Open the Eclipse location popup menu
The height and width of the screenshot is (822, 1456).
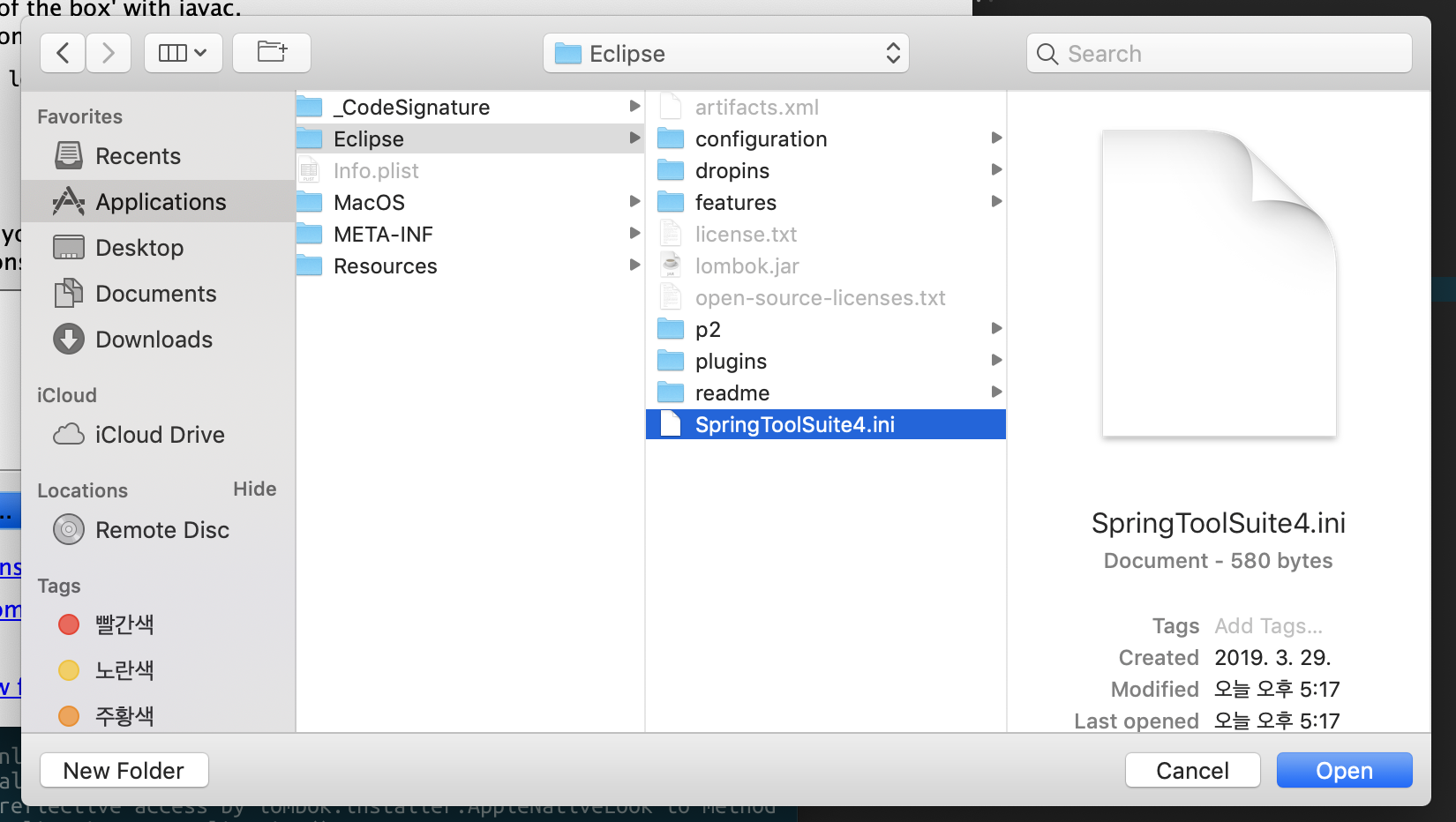click(726, 54)
